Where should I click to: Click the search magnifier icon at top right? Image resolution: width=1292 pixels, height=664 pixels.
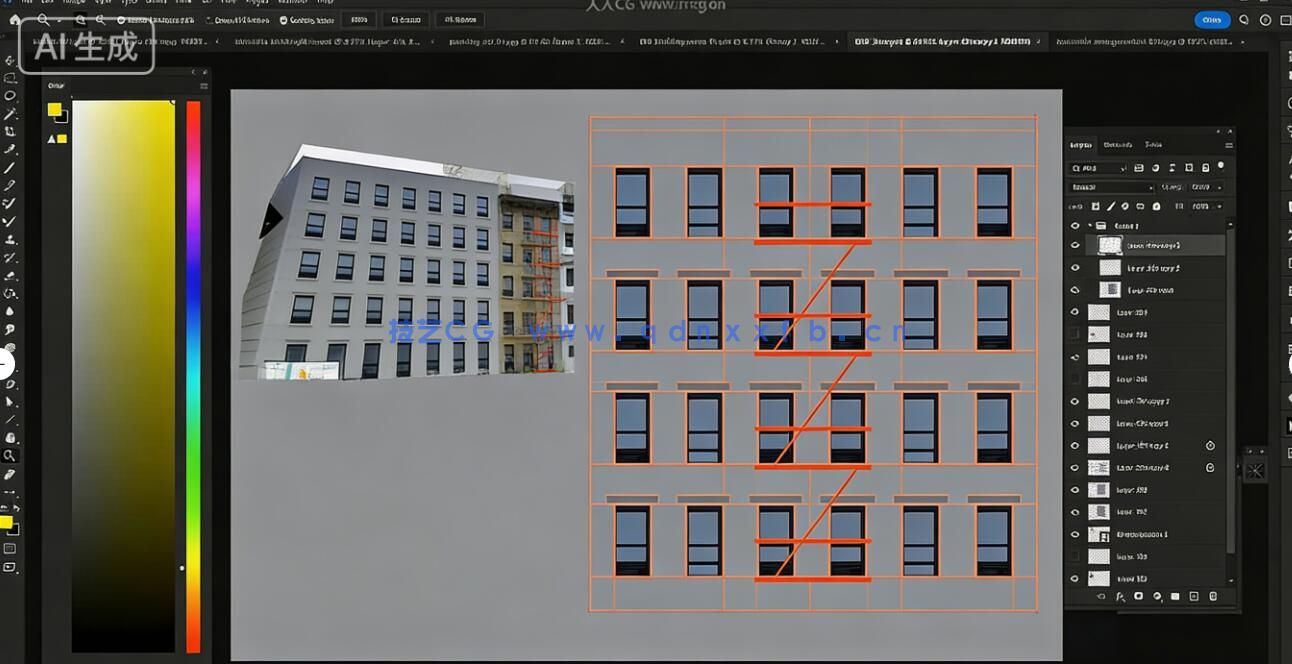tap(1244, 20)
